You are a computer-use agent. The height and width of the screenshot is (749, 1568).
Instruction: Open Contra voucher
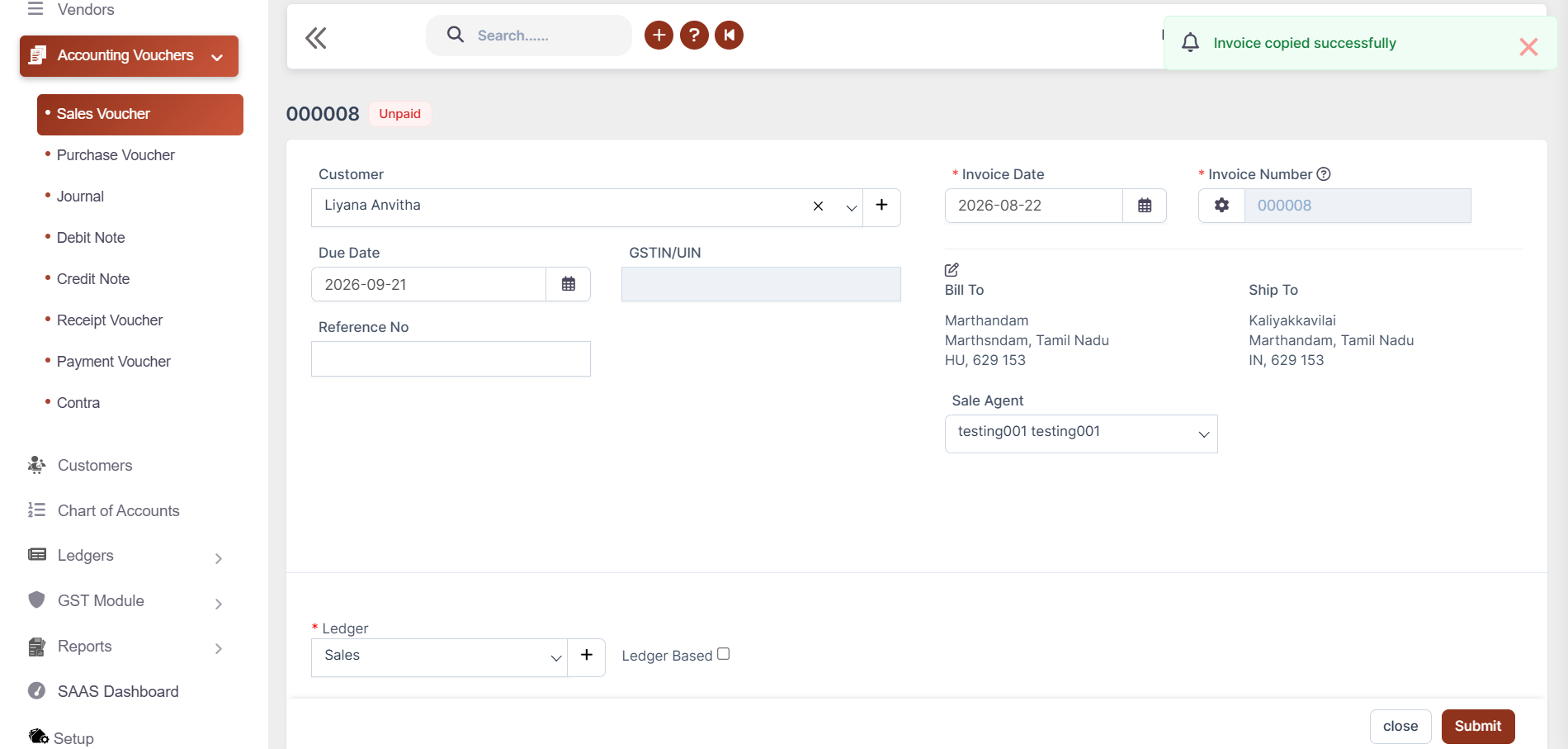(x=78, y=403)
